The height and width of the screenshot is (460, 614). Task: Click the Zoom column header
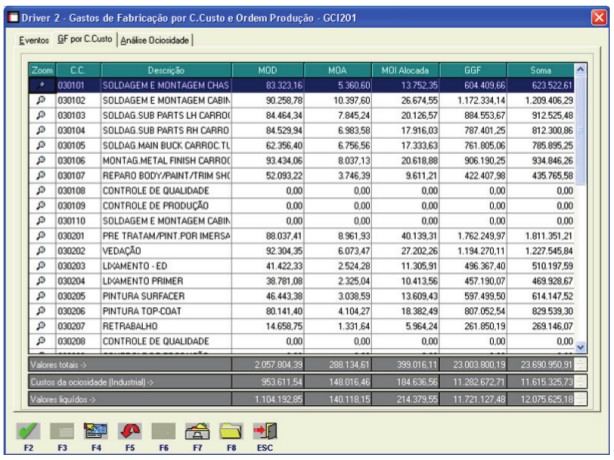pos(42,70)
